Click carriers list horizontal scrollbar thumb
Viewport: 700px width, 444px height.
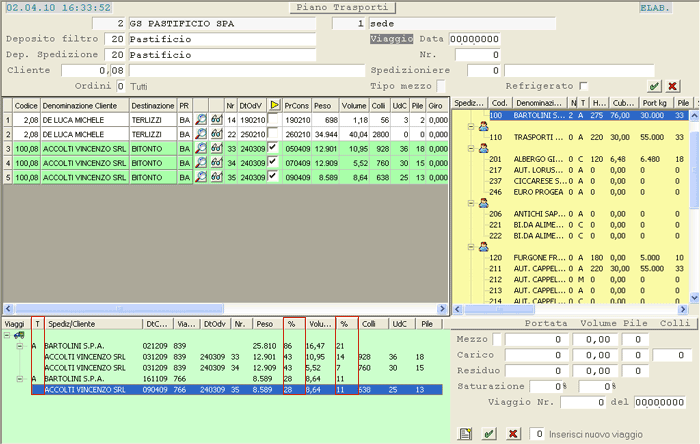click(x=499, y=309)
